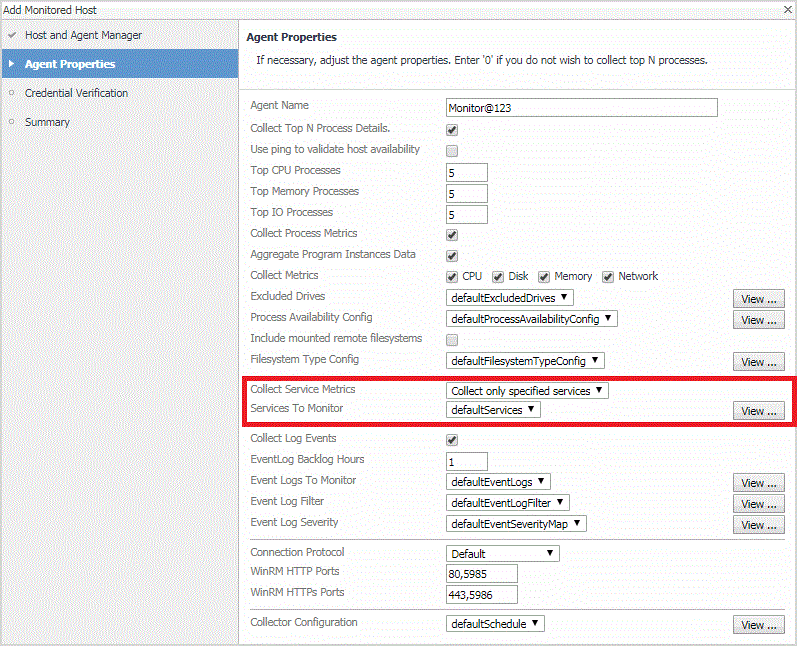
Task: Open the Collector Configuration dropdown
Action: pos(495,623)
